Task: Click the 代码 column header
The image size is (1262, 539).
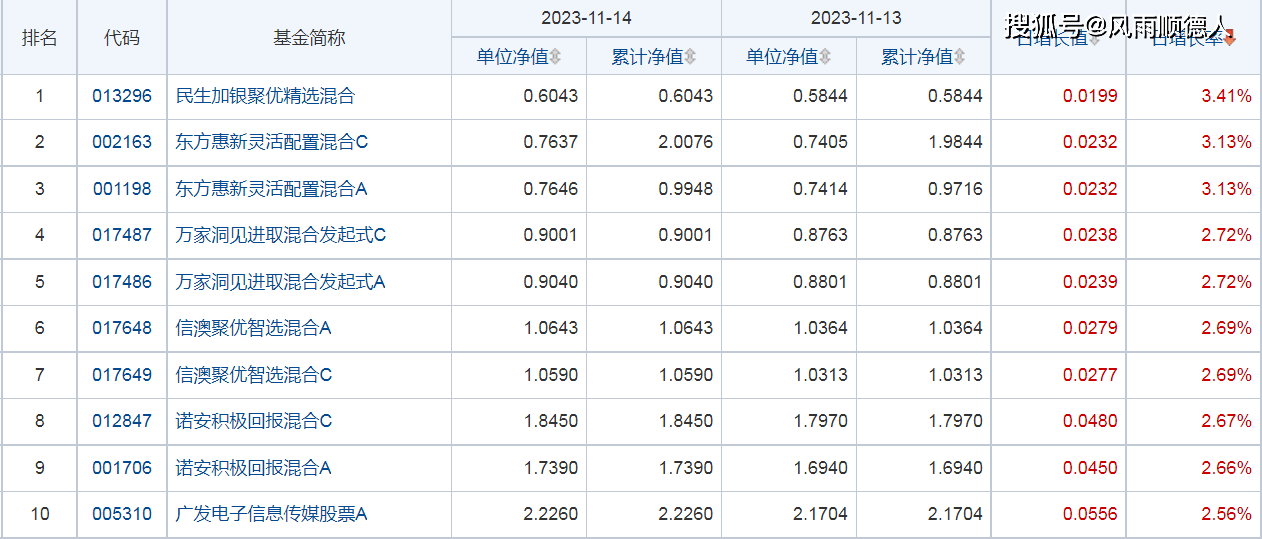Action: (122, 38)
